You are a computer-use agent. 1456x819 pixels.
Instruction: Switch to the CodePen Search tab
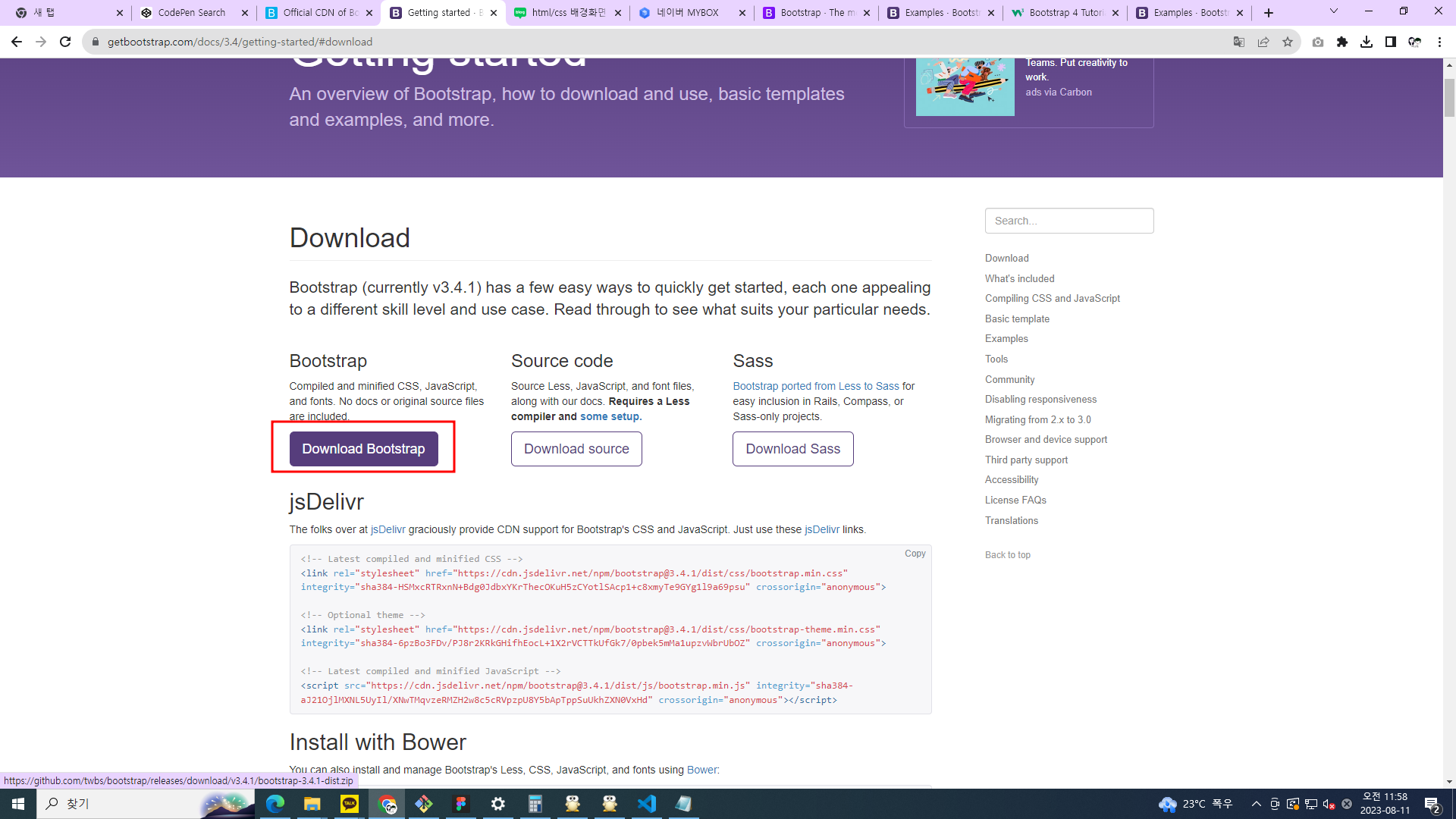click(192, 13)
